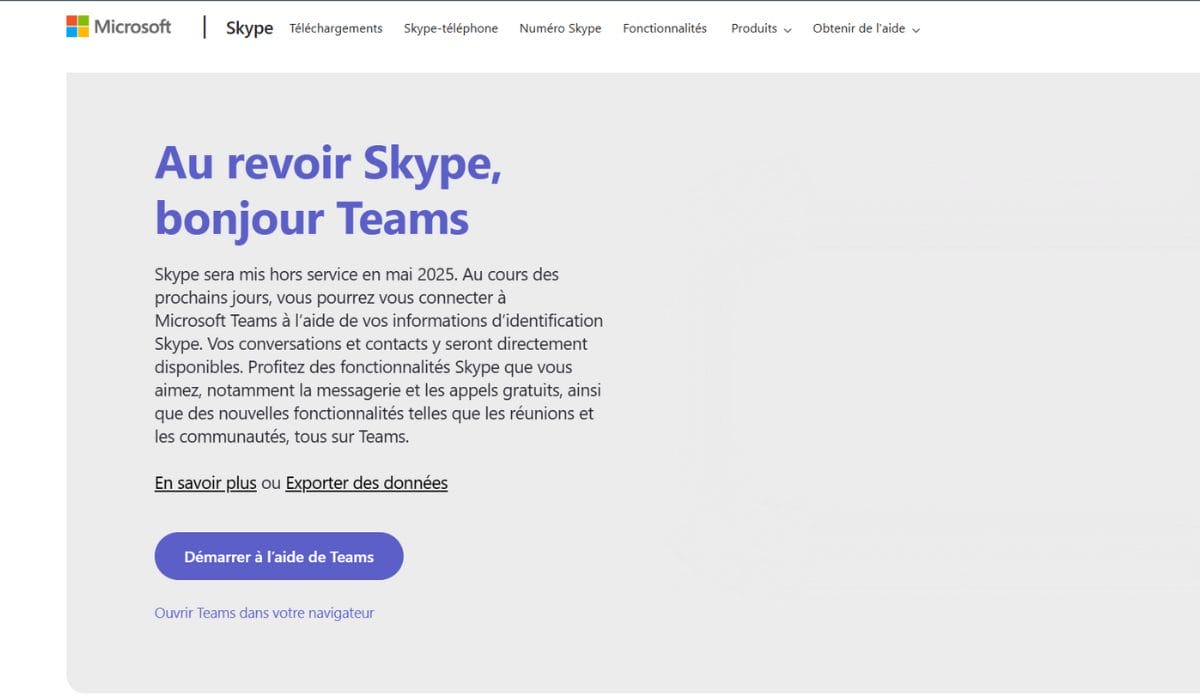Image resolution: width=1200 pixels, height=700 pixels.
Task: Click the Microsoft logo
Action: point(117,27)
